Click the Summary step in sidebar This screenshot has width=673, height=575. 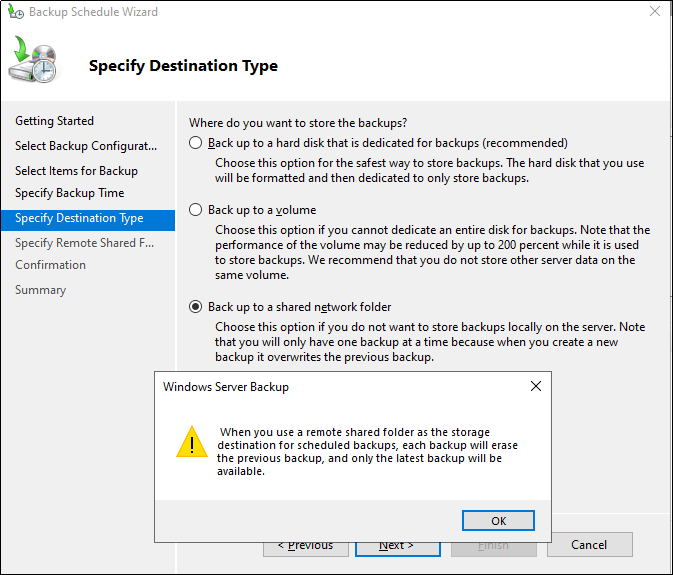pyautogui.click(x=40, y=290)
